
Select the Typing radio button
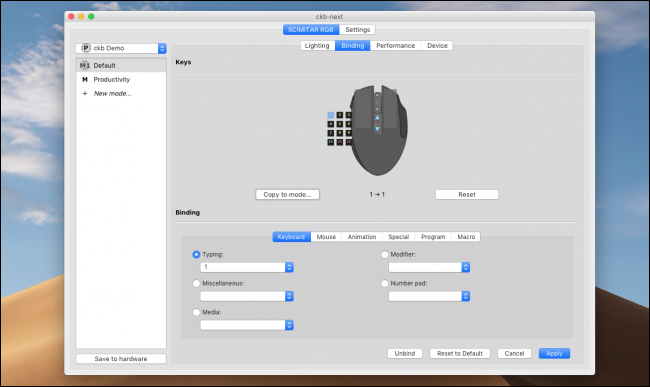pos(196,254)
